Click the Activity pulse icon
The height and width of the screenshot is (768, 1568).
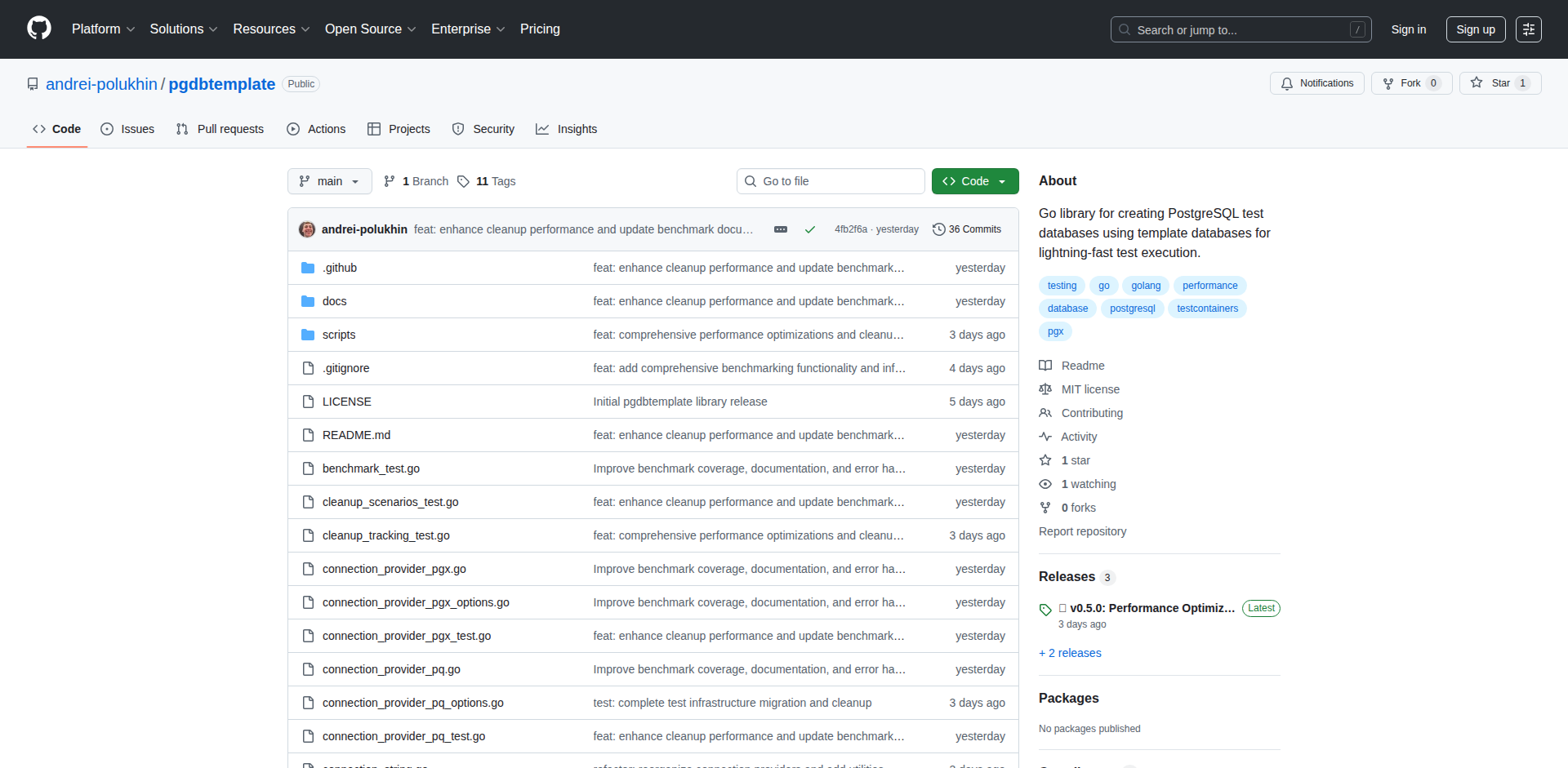point(1045,437)
